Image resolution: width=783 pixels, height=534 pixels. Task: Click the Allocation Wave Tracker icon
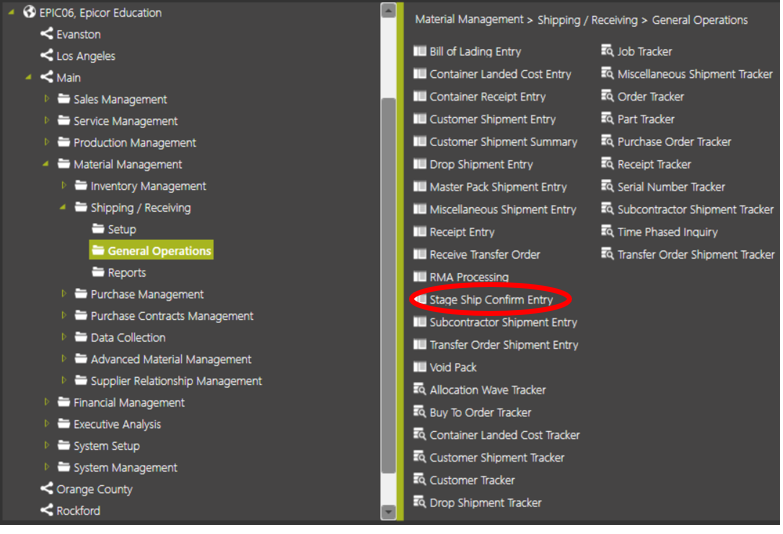[419, 389]
